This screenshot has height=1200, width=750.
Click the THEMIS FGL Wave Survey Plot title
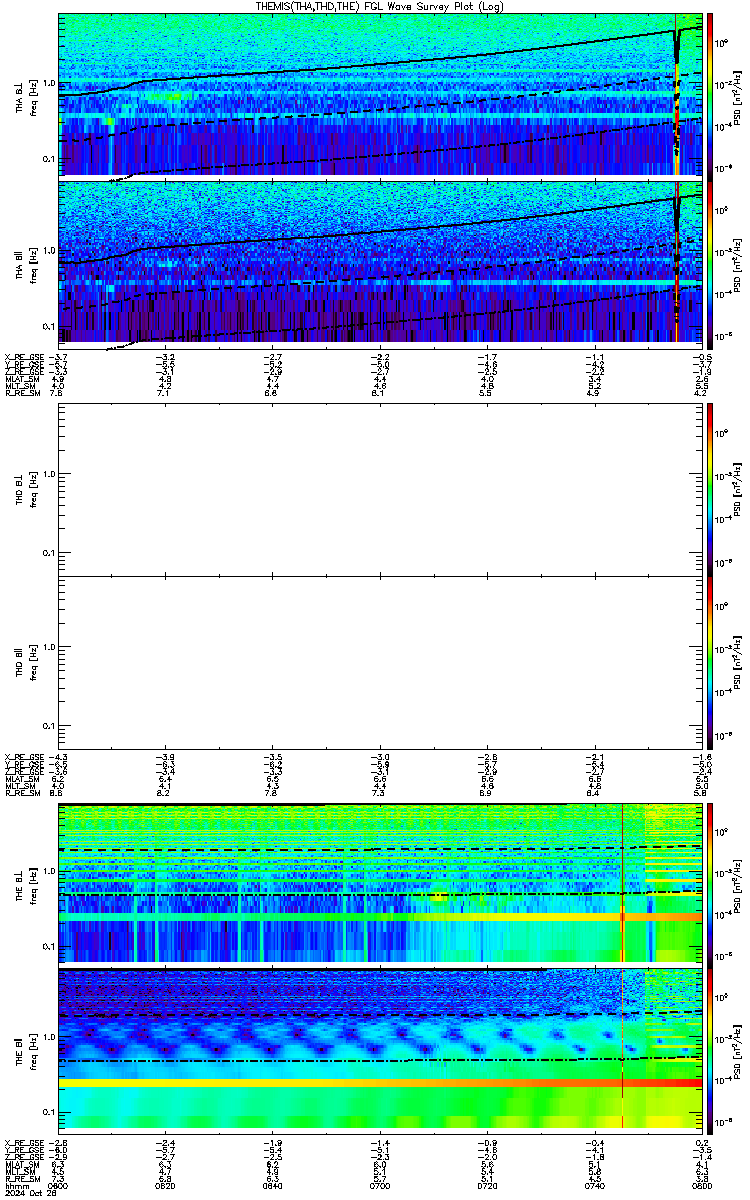click(x=379, y=6)
